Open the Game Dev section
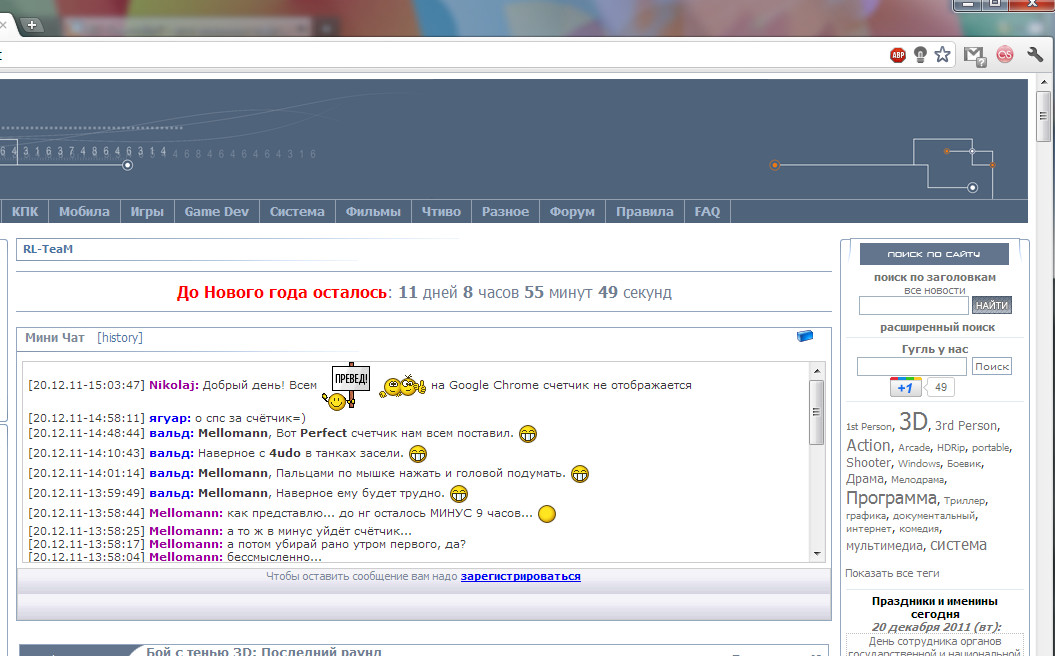The image size is (1055, 656). (217, 211)
